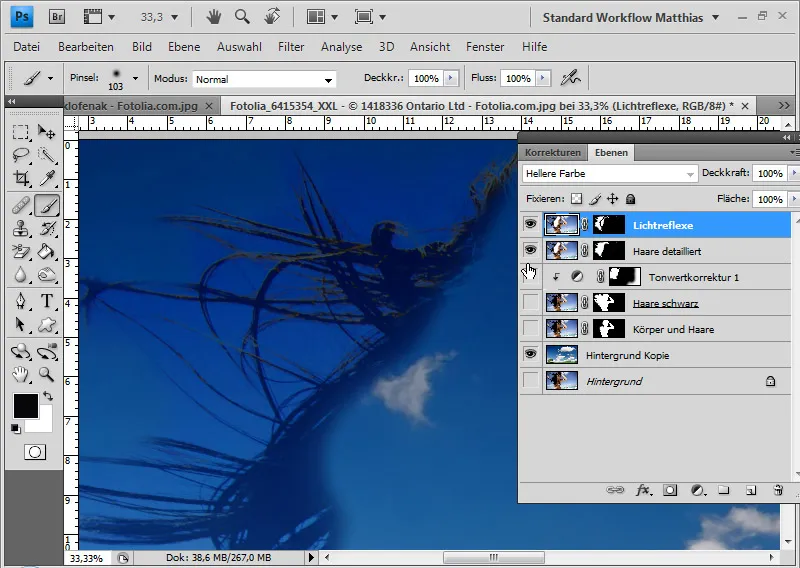The height and width of the screenshot is (568, 800).
Task: Reset default foreground and background colors
Action: pos(16,429)
